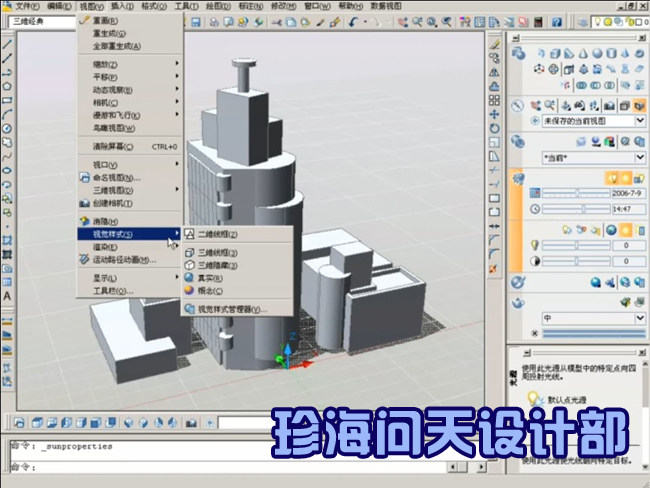Open the 中 render preset dropdown

pos(640,318)
